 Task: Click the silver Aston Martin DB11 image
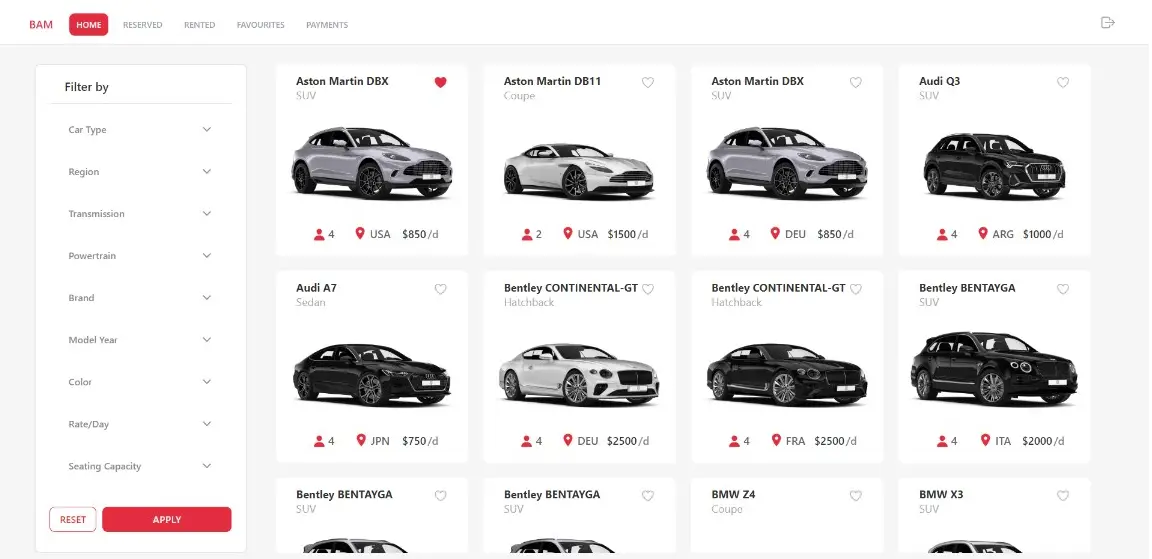(x=579, y=170)
